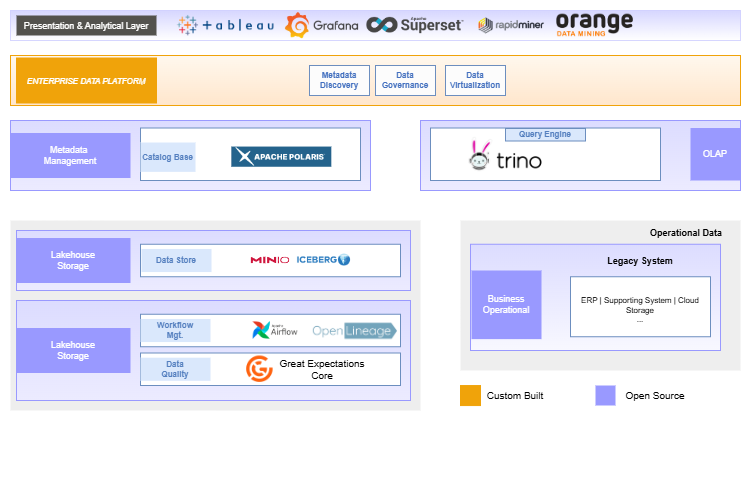750x485 pixels.
Task: Click the orange Custom Built legend swatch
Action: click(x=470, y=395)
